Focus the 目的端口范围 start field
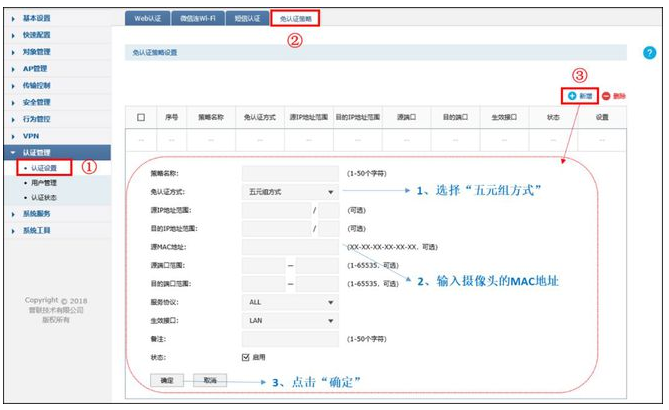Screen dimensions: 669x410 (263, 284)
